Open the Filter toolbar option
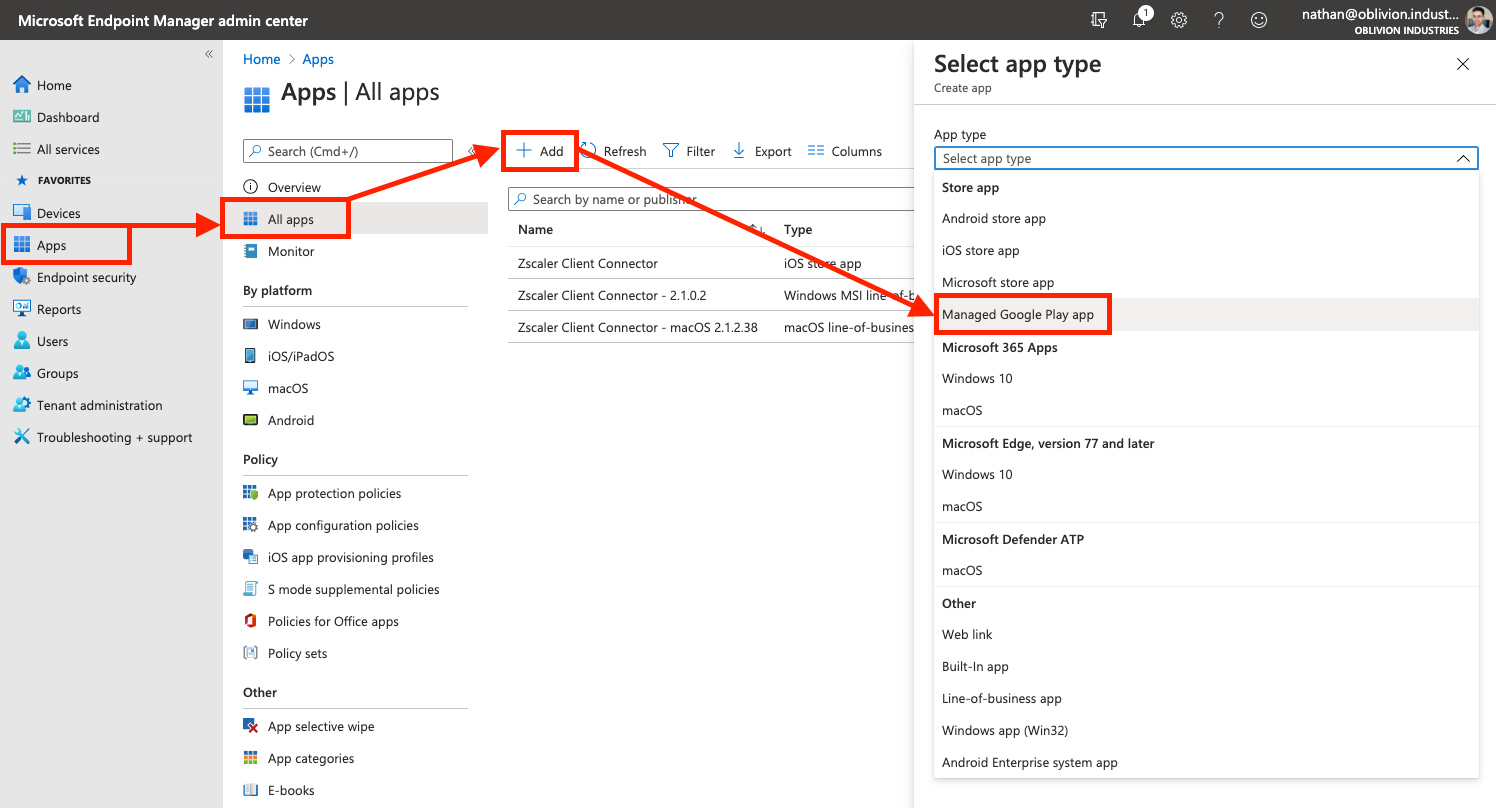Viewport: 1496px width, 808px height. click(689, 151)
